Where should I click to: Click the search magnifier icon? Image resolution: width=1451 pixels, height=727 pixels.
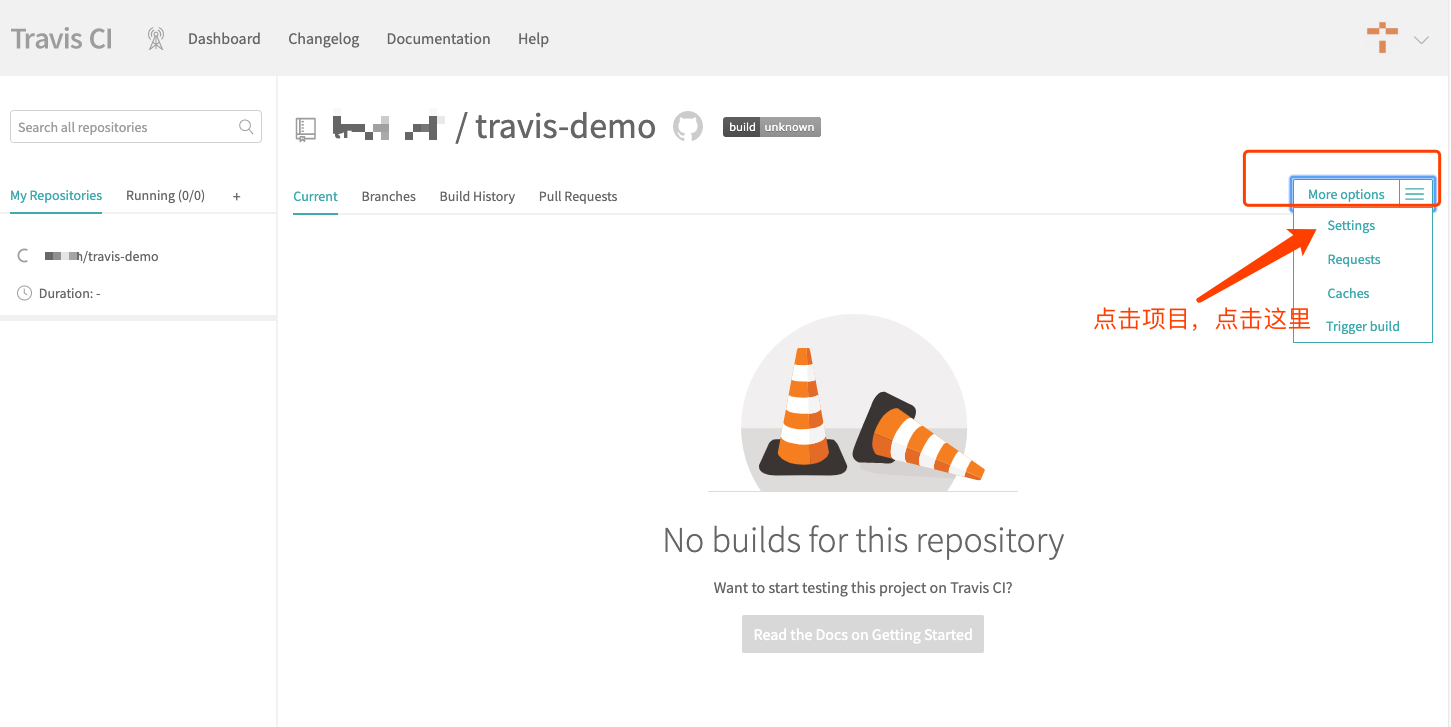point(246,127)
